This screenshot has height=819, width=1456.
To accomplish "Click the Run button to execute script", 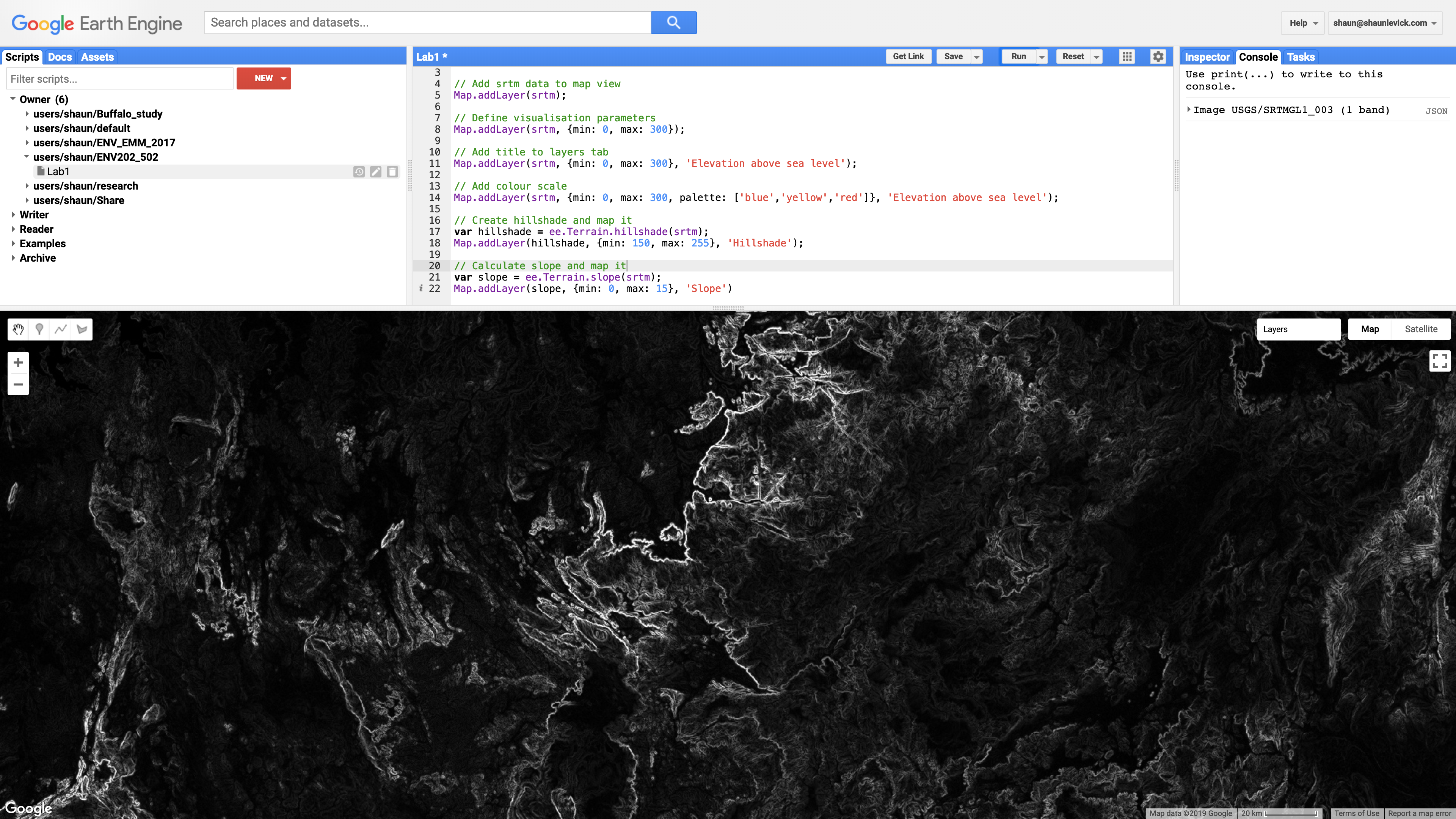I will tap(1018, 56).
